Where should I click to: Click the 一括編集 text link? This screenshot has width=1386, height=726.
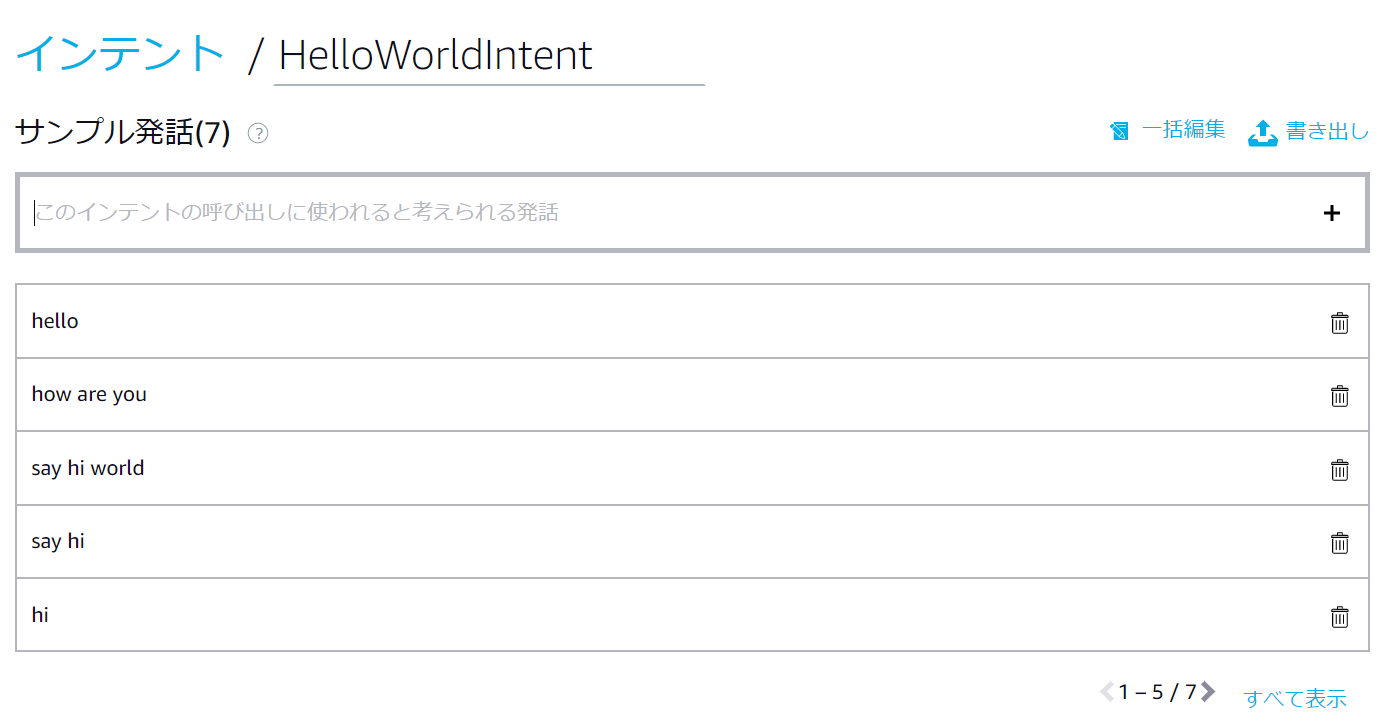1183,129
